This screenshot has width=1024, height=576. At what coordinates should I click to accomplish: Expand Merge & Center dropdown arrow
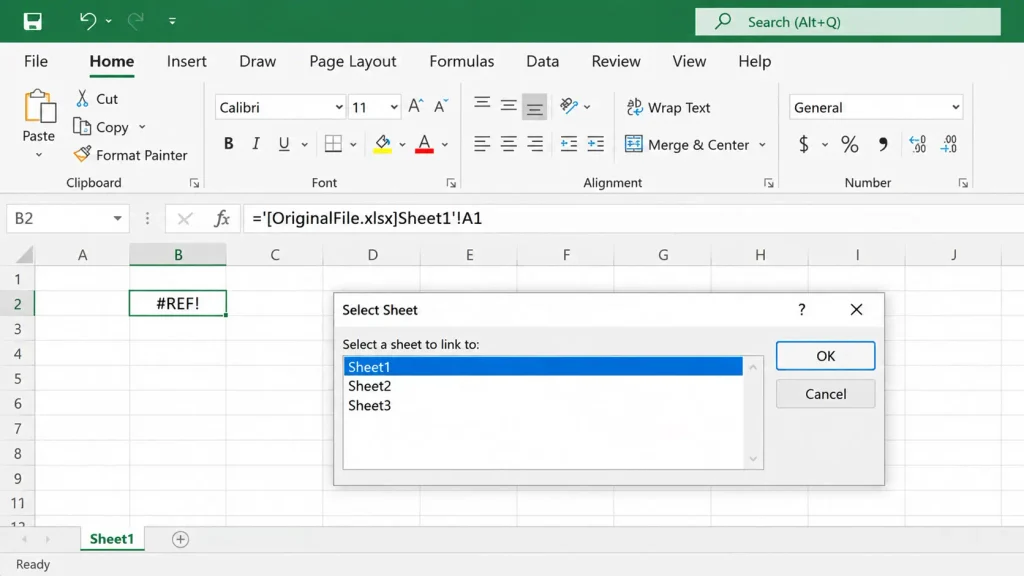tap(762, 144)
